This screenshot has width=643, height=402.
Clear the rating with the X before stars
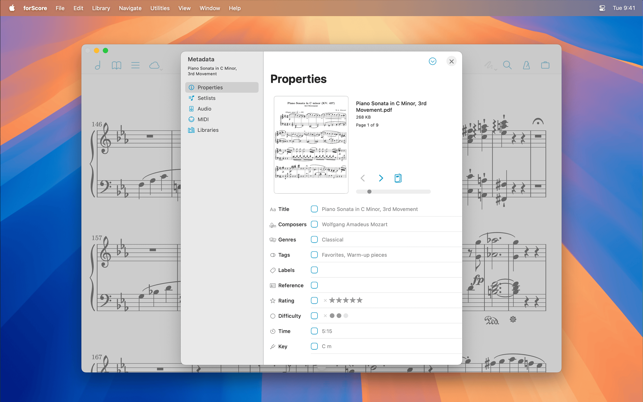pyautogui.click(x=325, y=301)
